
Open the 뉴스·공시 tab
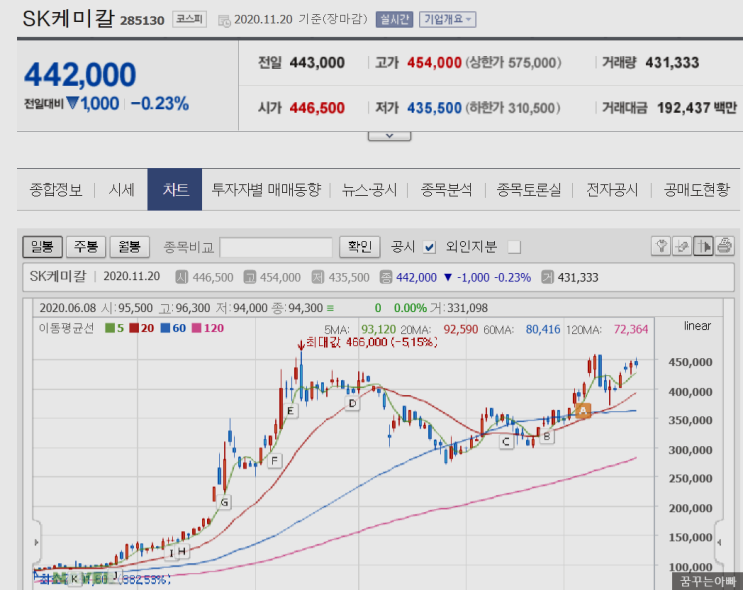[370, 190]
